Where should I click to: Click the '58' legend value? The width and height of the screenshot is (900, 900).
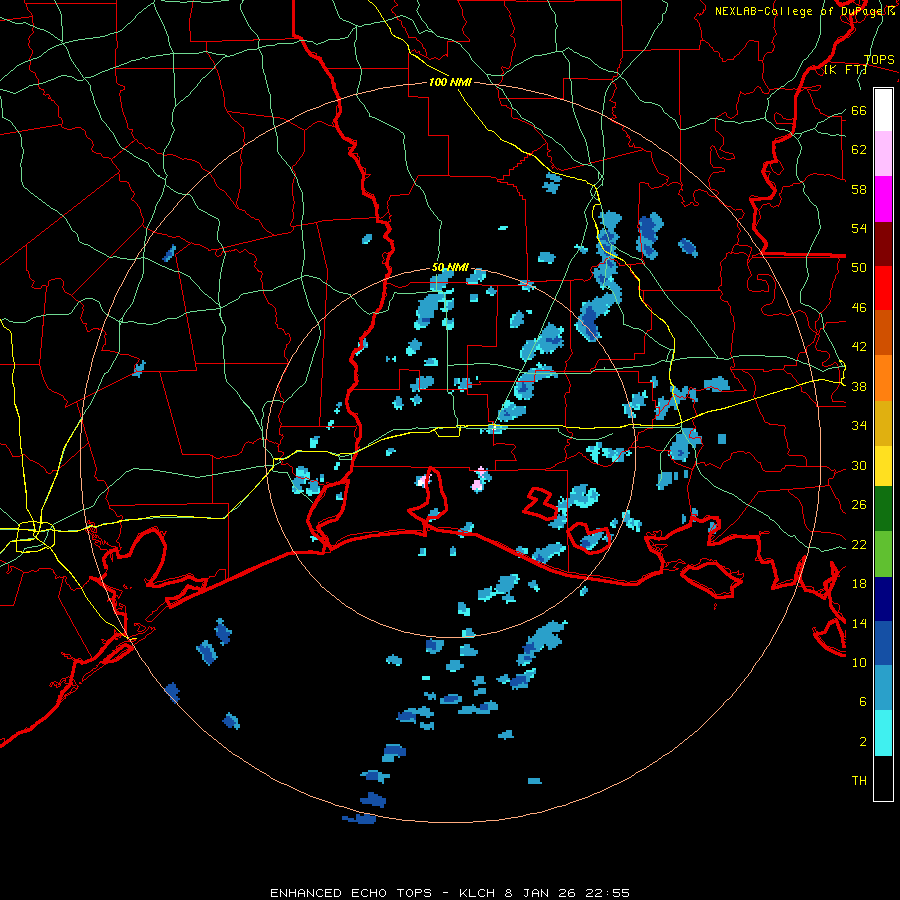pos(859,189)
